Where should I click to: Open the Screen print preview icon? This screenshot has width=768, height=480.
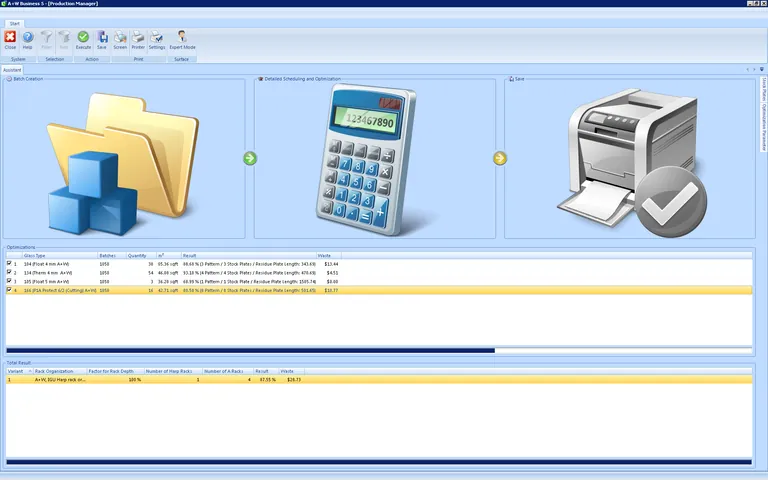click(x=120, y=40)
